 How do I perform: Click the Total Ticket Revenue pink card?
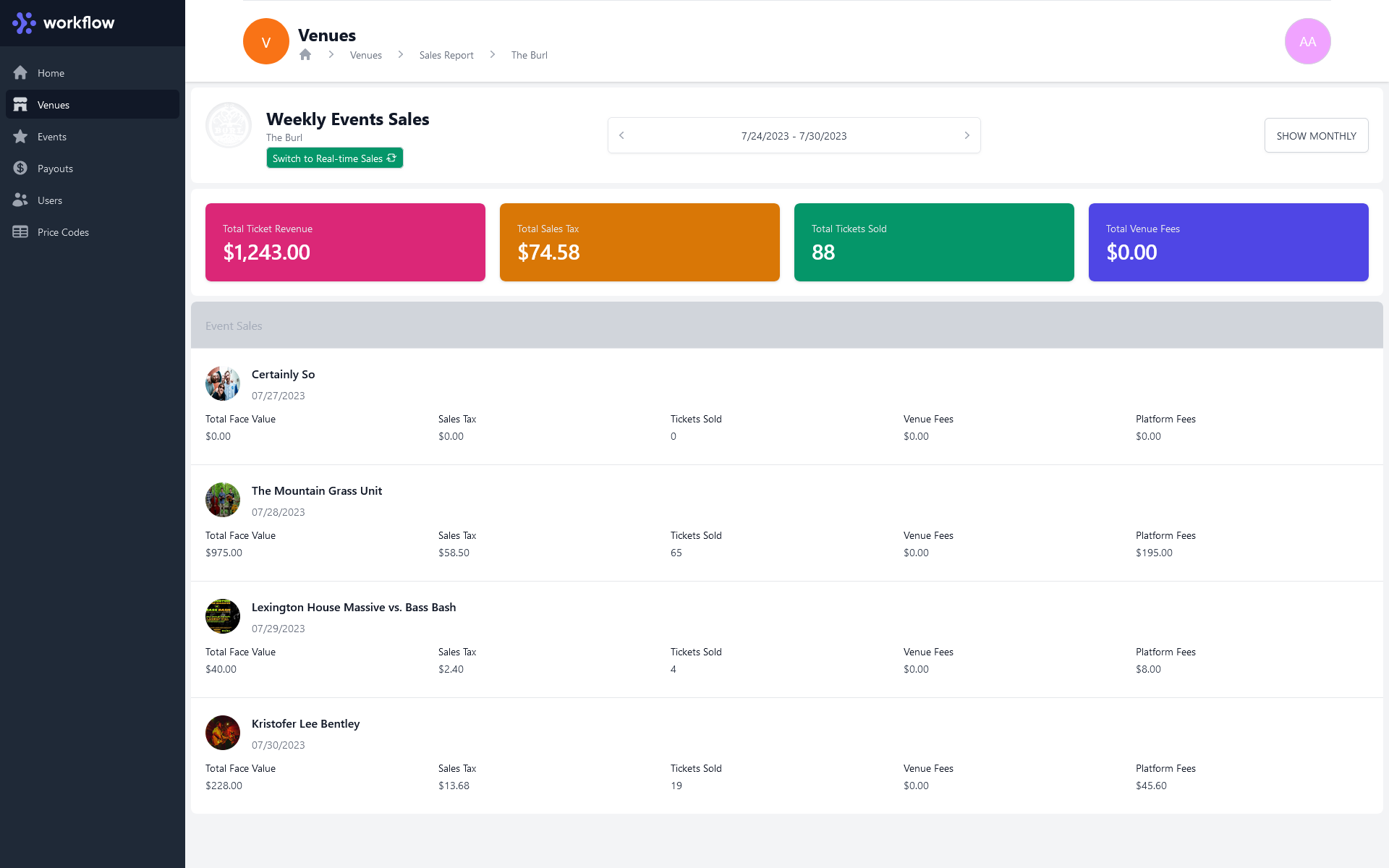click(345, 242)
